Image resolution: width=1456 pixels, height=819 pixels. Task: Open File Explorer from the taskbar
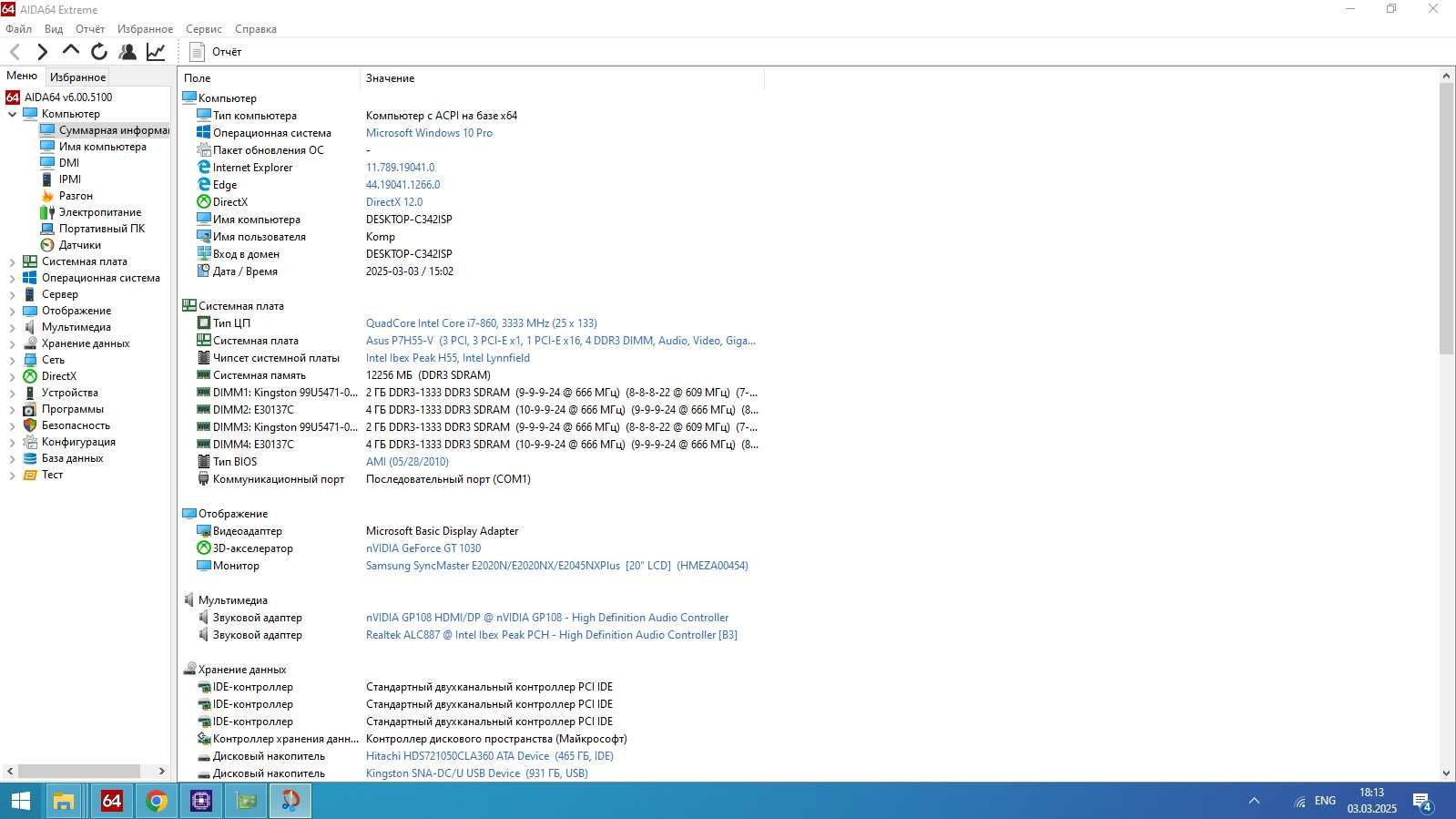click(x=64, y=801)
